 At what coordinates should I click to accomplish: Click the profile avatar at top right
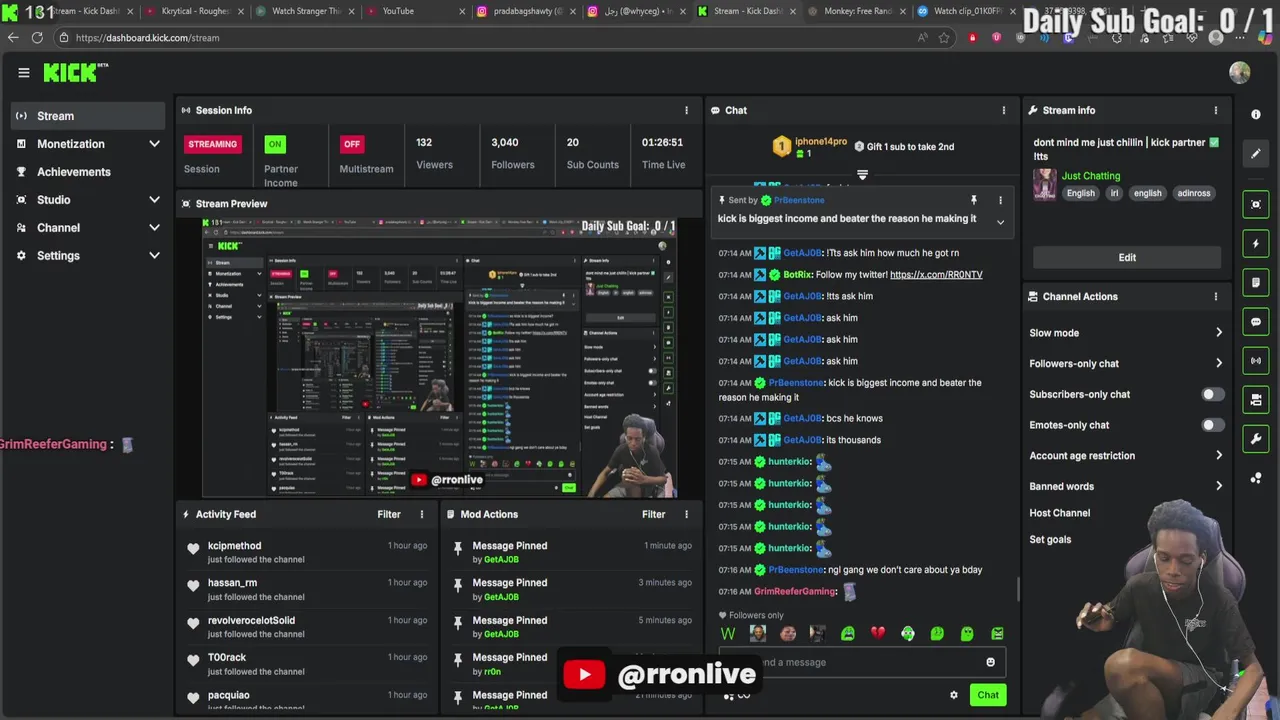(x=1240, y=72)
